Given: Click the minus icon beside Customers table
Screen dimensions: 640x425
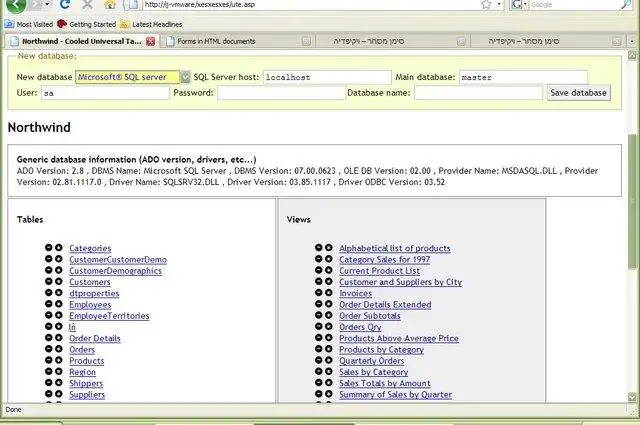Looking at the screenshot, I should 49,282.
